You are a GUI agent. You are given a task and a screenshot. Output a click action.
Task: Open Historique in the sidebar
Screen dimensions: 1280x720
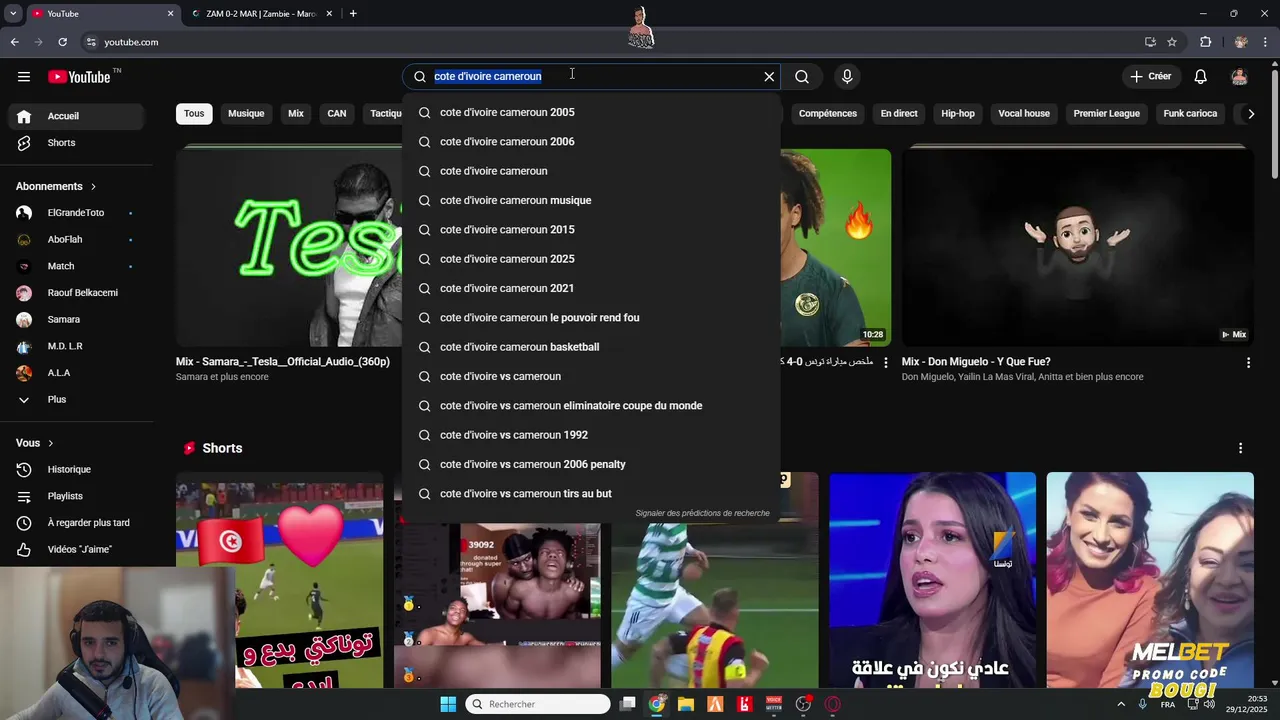click(x=76, y=470)
